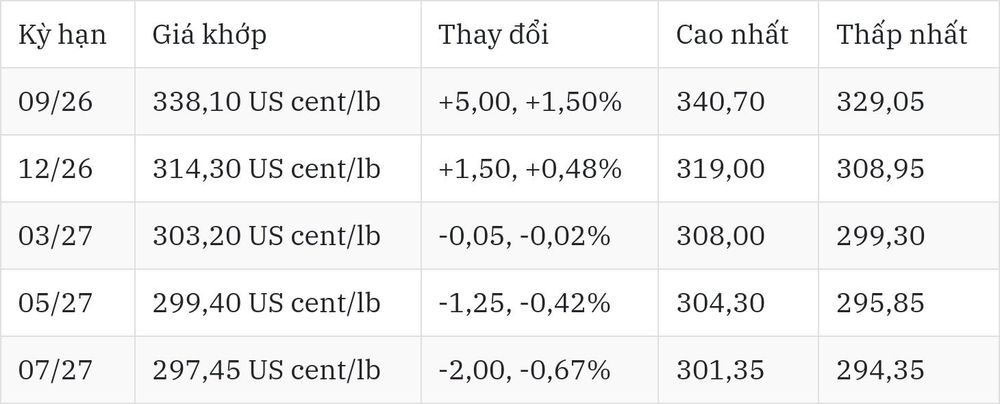Select the 314,30 US cent/lb price
This screenshot has width=1000, height=404.
click(266, 168)
